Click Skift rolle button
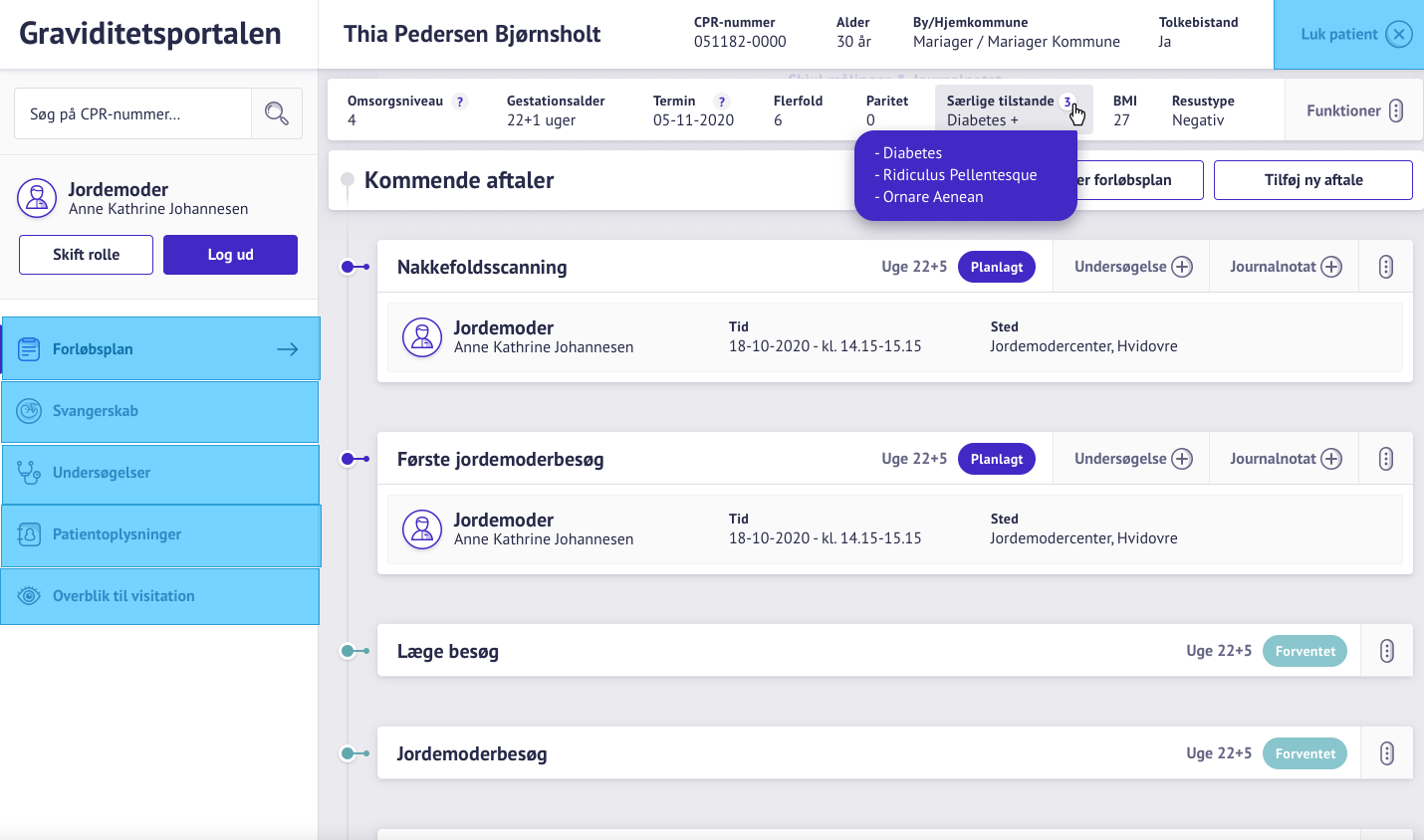Screen dimensions: 1424x840 point(86,255)
